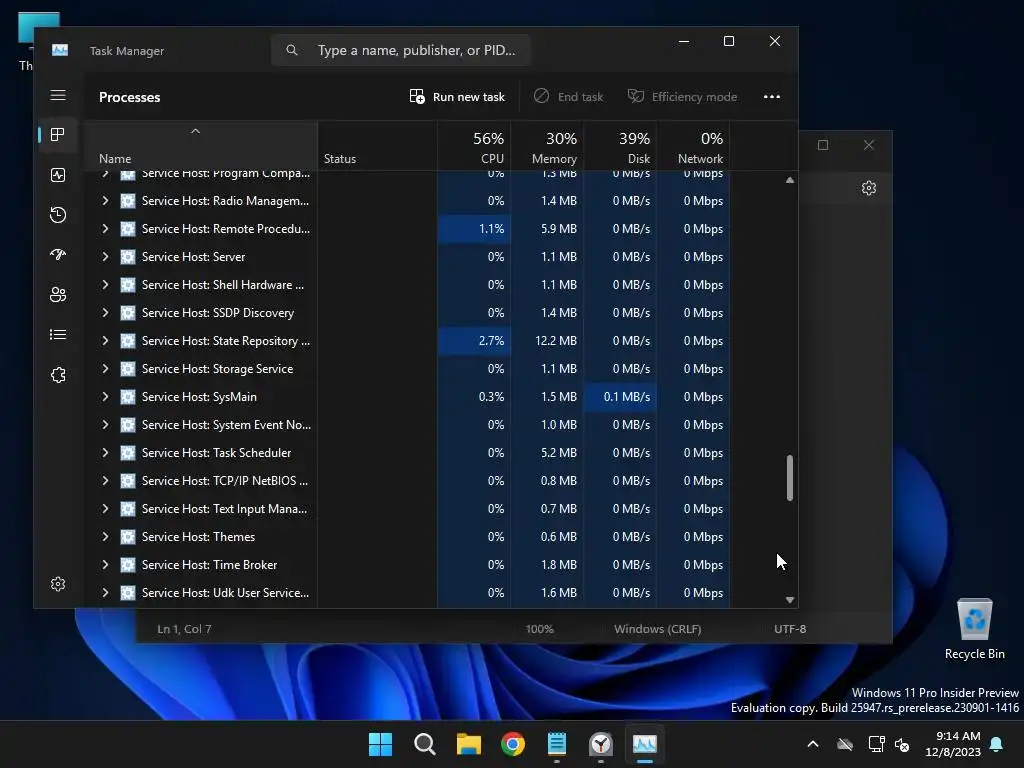Open the Services page icon in sidebar
The width and height of the screenshot is (1024, 768).
coord(58,375)
